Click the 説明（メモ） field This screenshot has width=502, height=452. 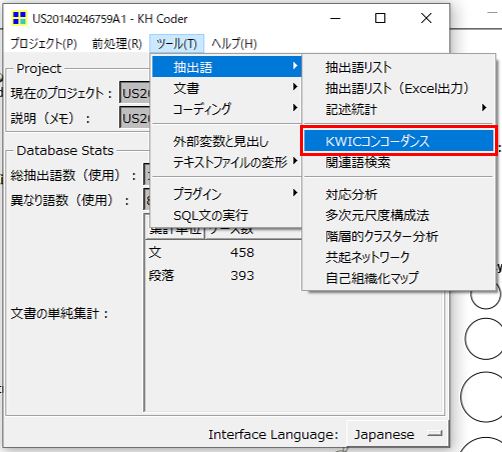(135, 117)
